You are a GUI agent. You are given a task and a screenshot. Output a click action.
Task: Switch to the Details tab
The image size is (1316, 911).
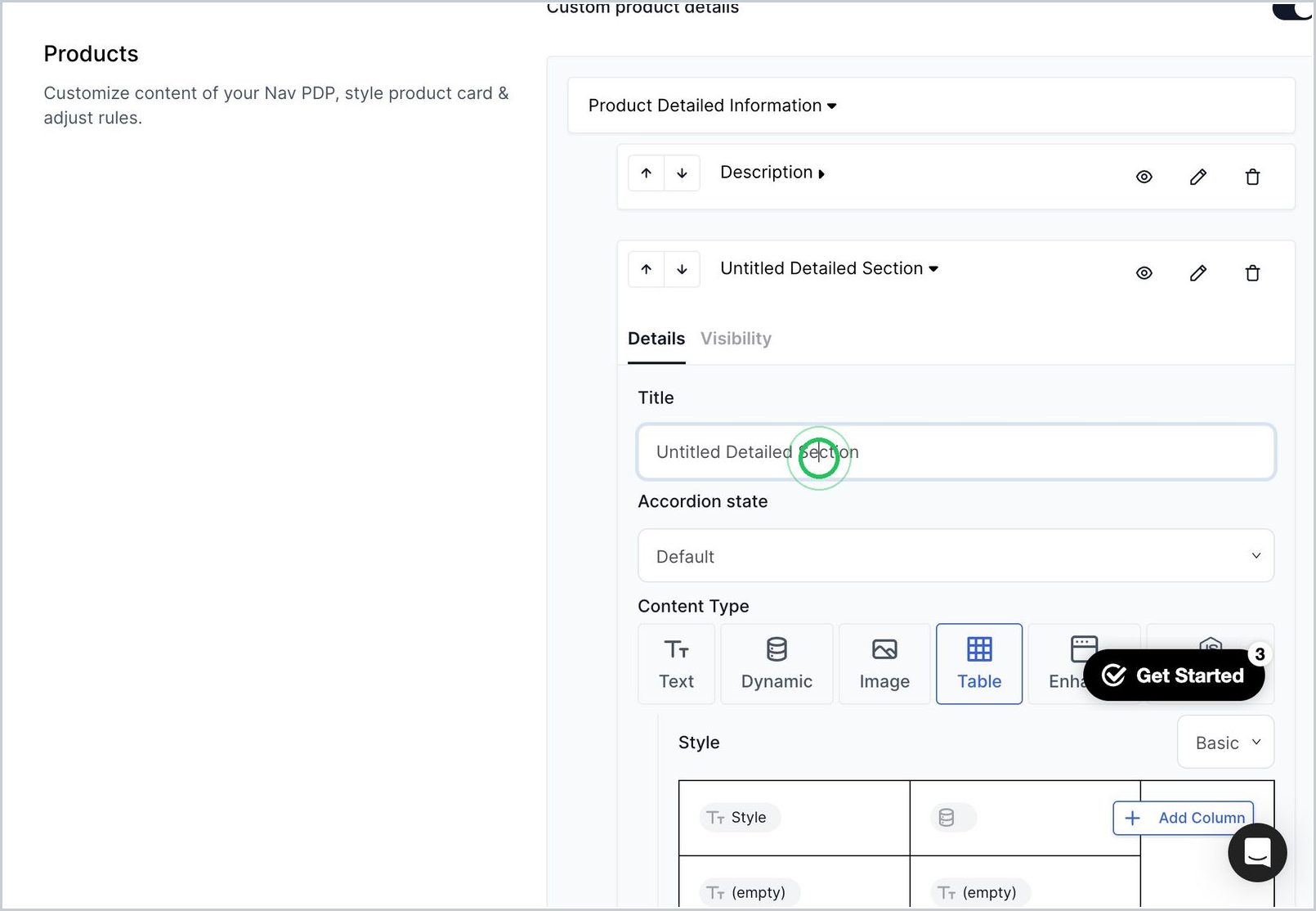[656, 339]
